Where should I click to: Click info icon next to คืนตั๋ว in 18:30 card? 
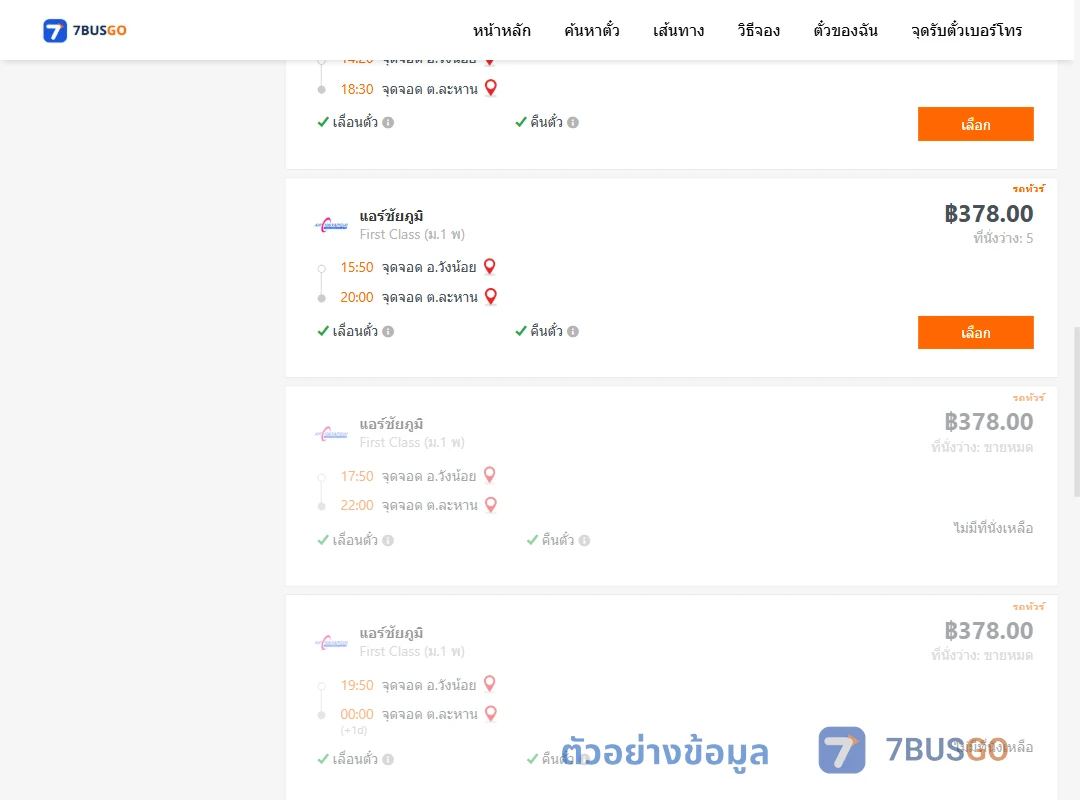573,122
